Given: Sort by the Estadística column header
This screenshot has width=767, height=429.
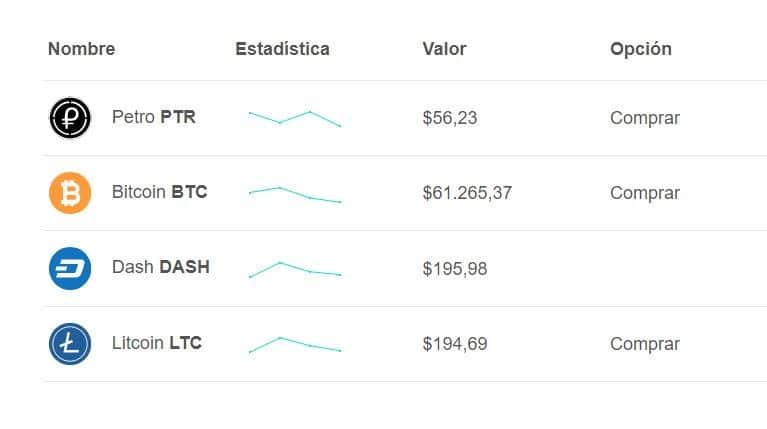Looking at the screenshot, I should click(282, 49).
